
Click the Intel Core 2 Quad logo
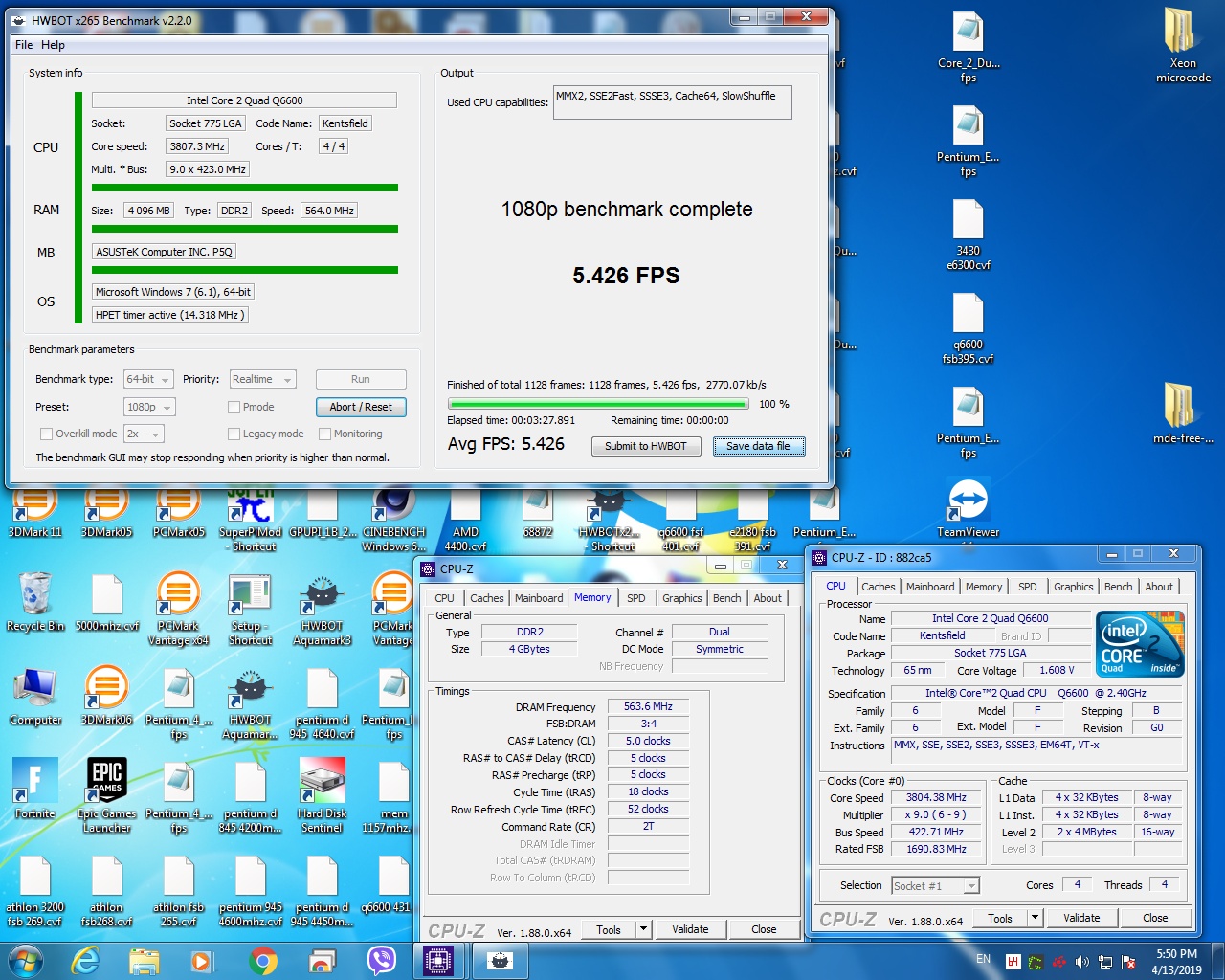click(x=1140, y=644)
